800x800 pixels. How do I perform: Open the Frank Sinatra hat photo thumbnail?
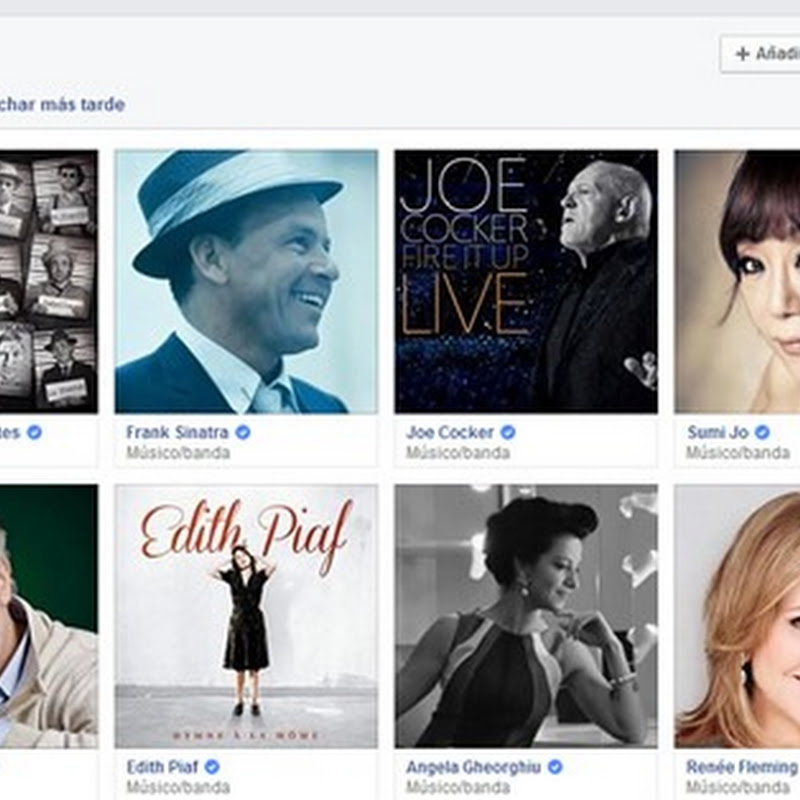[x=246, y=281]
